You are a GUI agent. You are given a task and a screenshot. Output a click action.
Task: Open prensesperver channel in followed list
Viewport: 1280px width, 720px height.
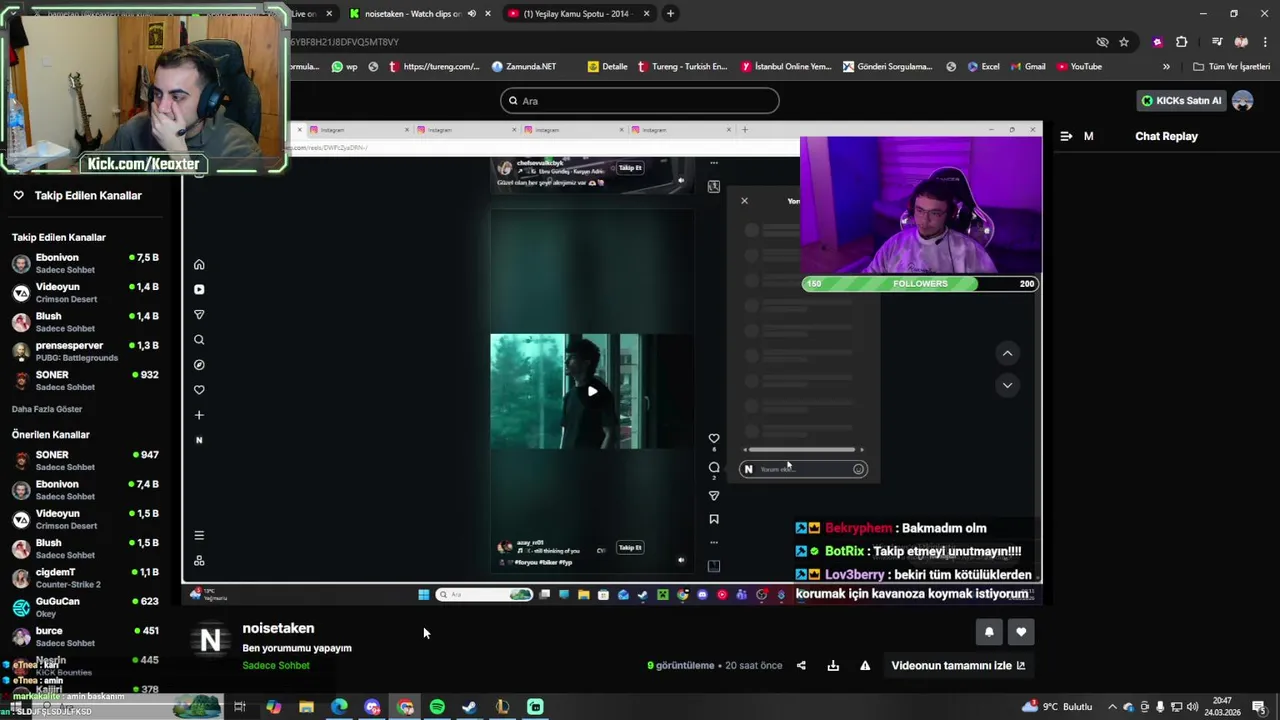(85, 351)
